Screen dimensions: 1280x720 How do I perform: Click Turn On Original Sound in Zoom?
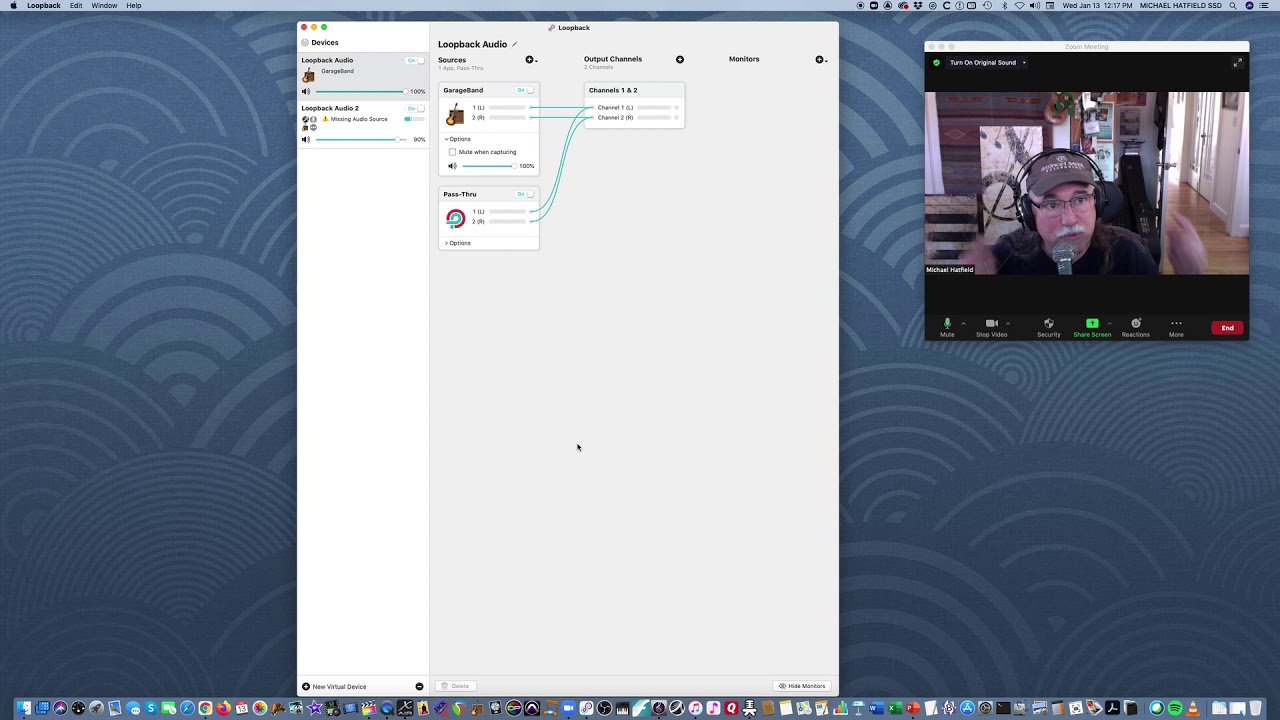coord(983,62)
